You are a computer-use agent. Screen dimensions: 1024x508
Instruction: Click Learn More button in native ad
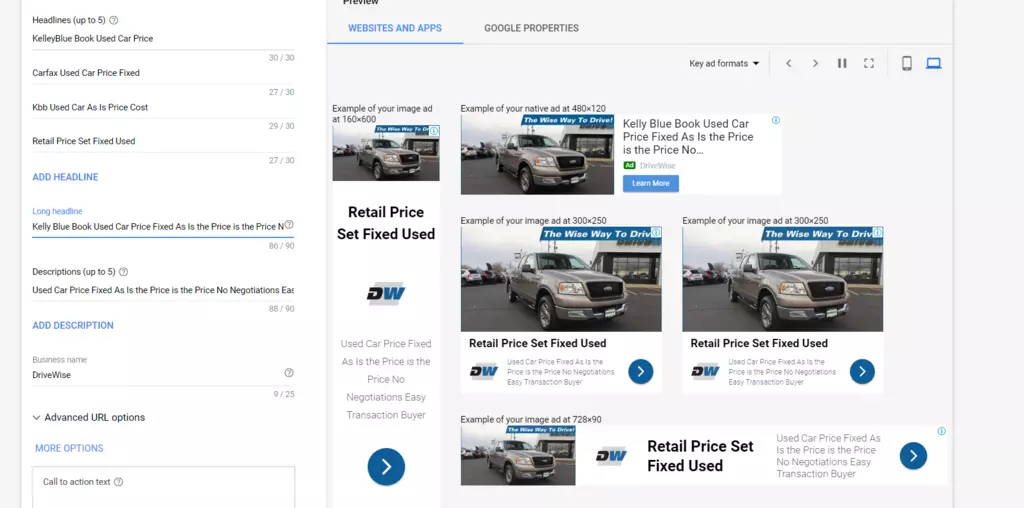[x=651, y=183]
